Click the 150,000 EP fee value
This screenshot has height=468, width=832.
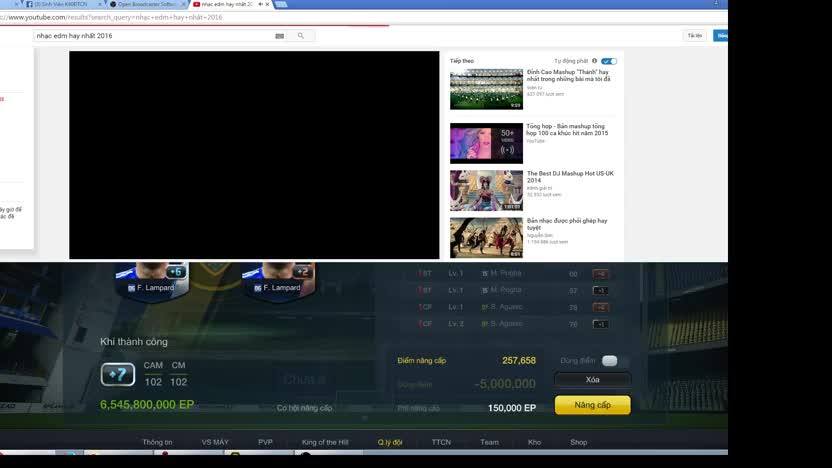pos(512,408)
